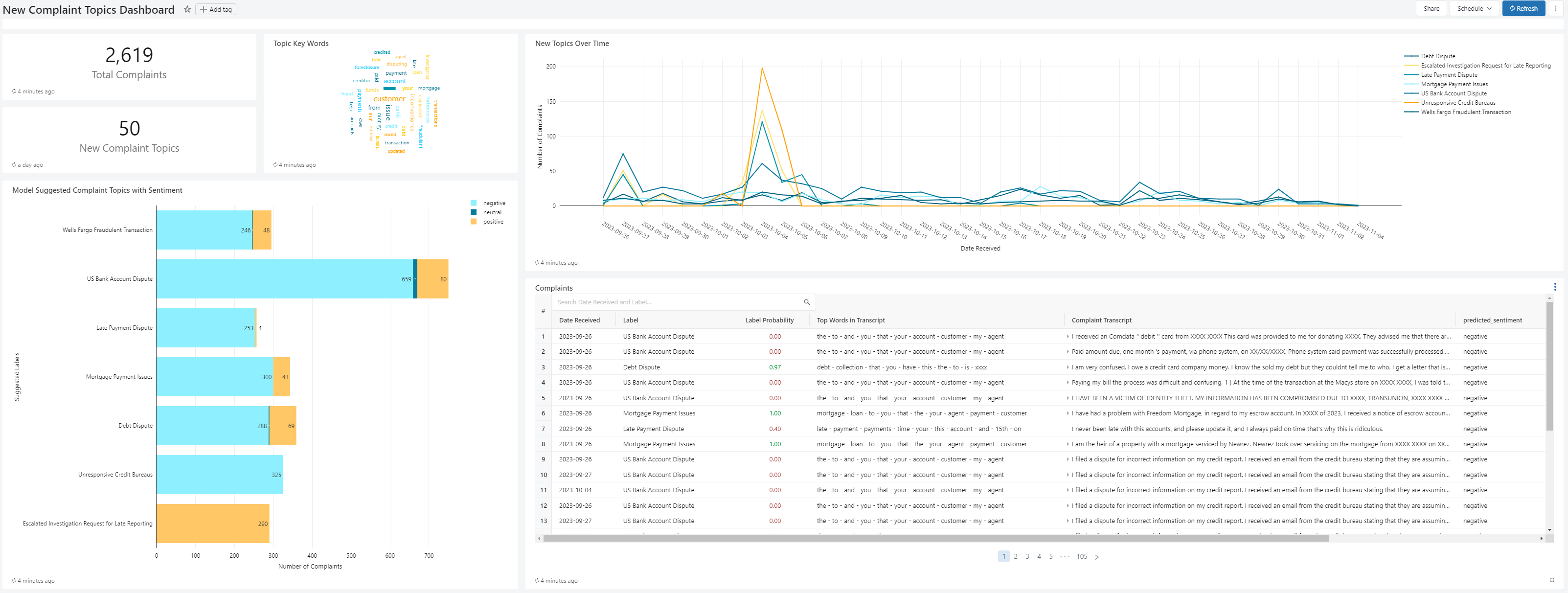This screenshot has height=593, width=1568.
Task: Star the dashboard as favorite
Action: click(187, 9)
